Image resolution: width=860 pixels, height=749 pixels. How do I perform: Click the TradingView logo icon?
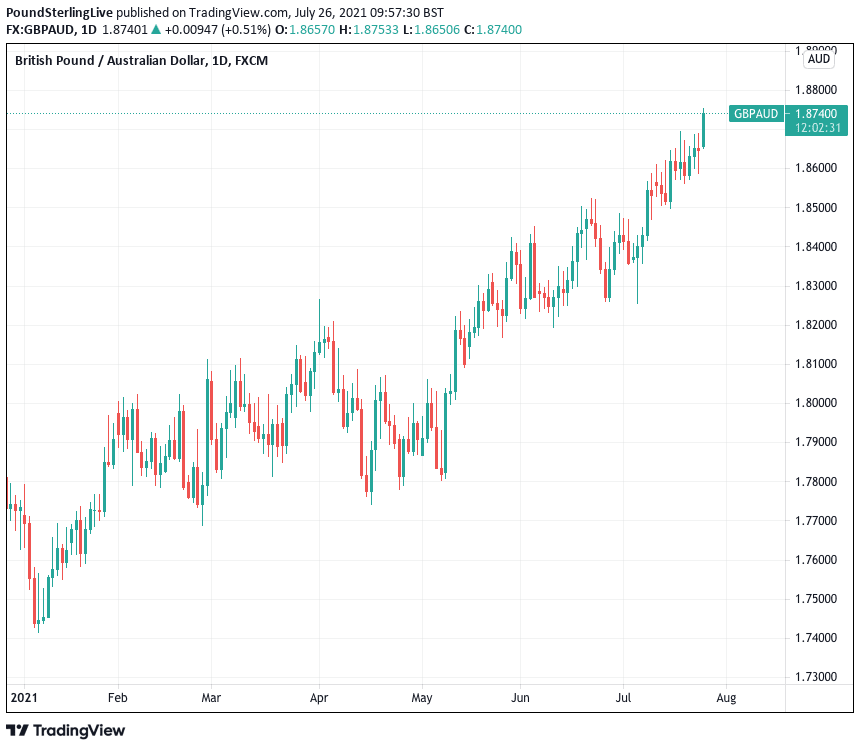18,731
